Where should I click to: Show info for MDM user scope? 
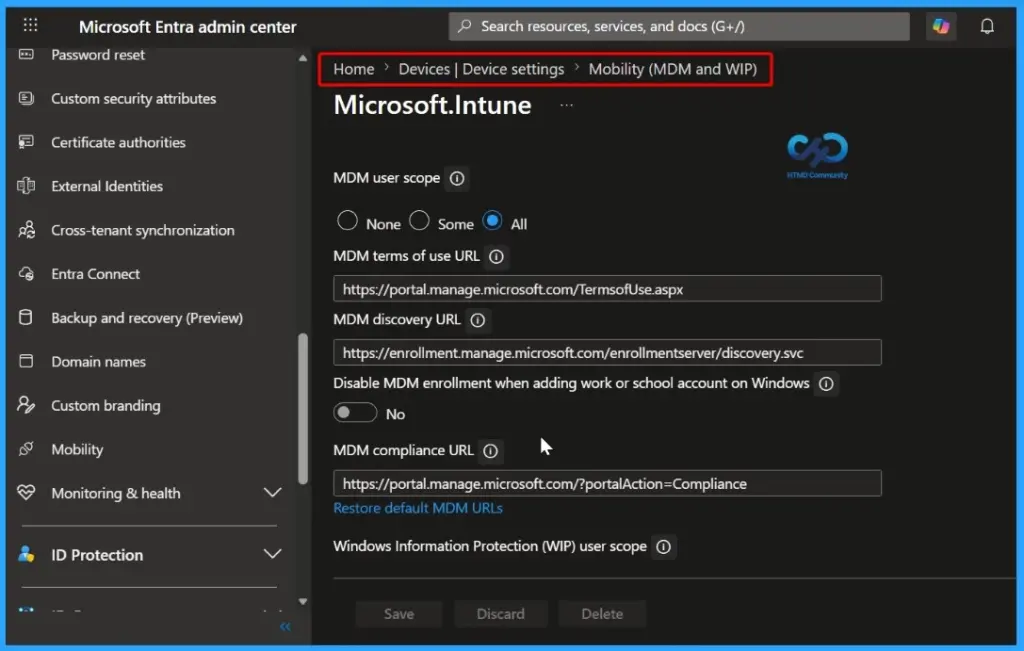457,178
